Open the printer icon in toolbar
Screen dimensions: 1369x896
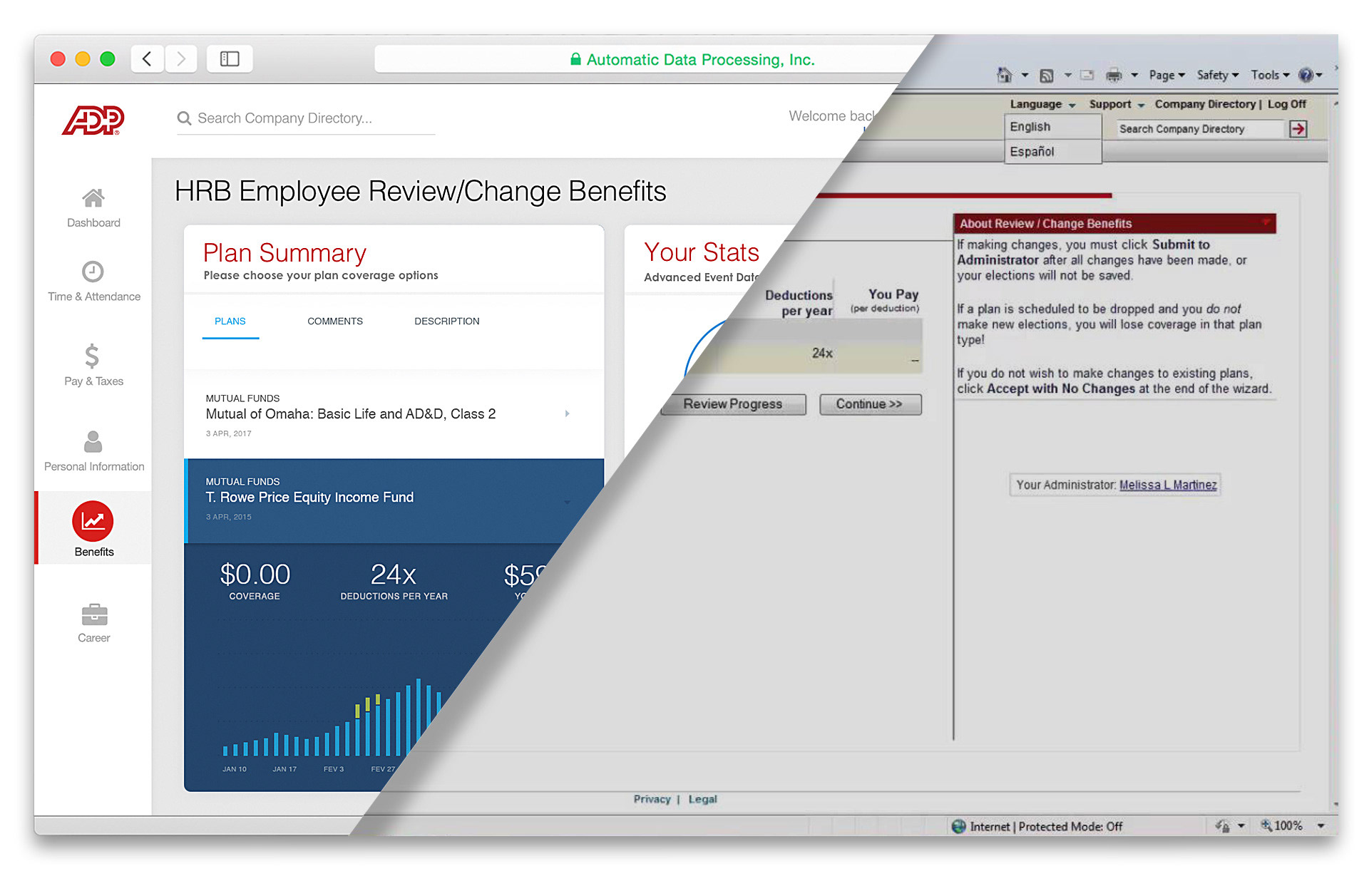tap(1113, 75)
